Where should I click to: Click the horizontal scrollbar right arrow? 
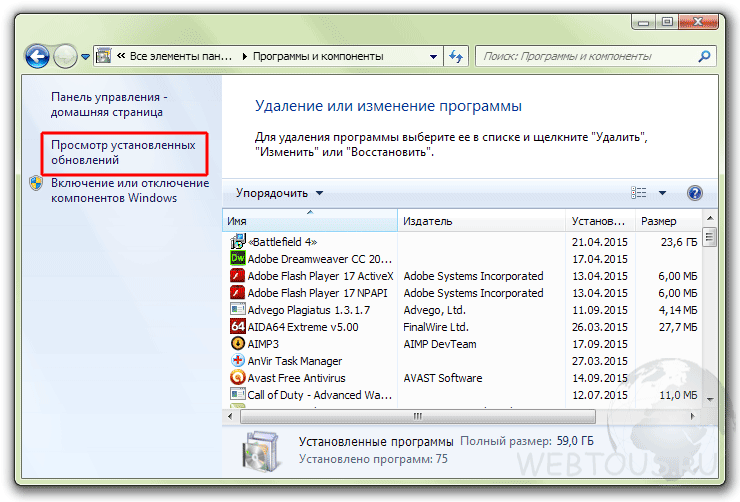click(692, 417)
